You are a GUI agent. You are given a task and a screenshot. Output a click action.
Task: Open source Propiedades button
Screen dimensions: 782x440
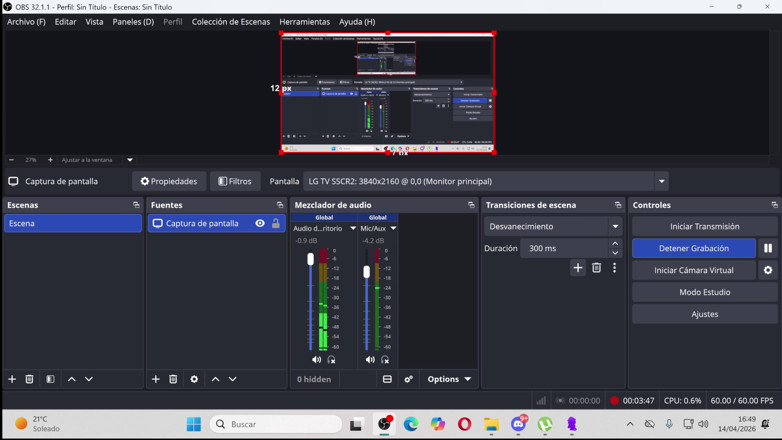pos(169,181)
